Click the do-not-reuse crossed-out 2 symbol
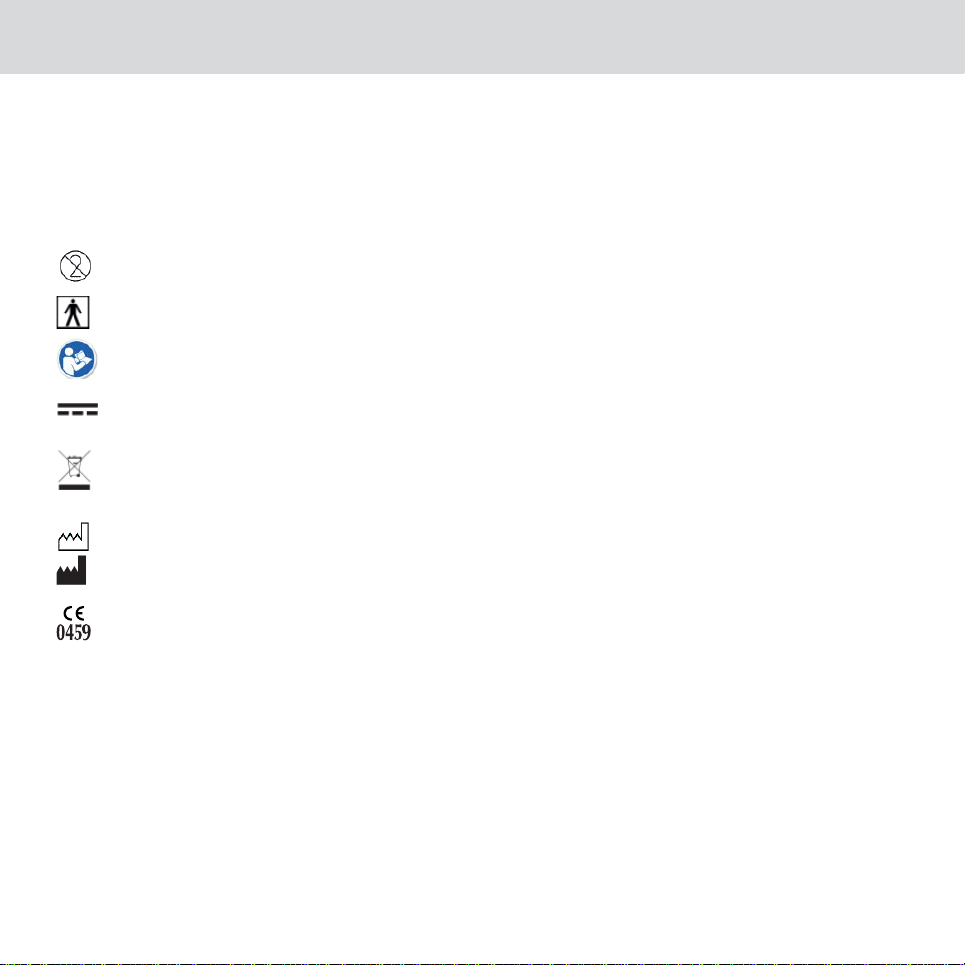This screenshot has height=965, width=965. pyautogui.click(x=75, y=266)
